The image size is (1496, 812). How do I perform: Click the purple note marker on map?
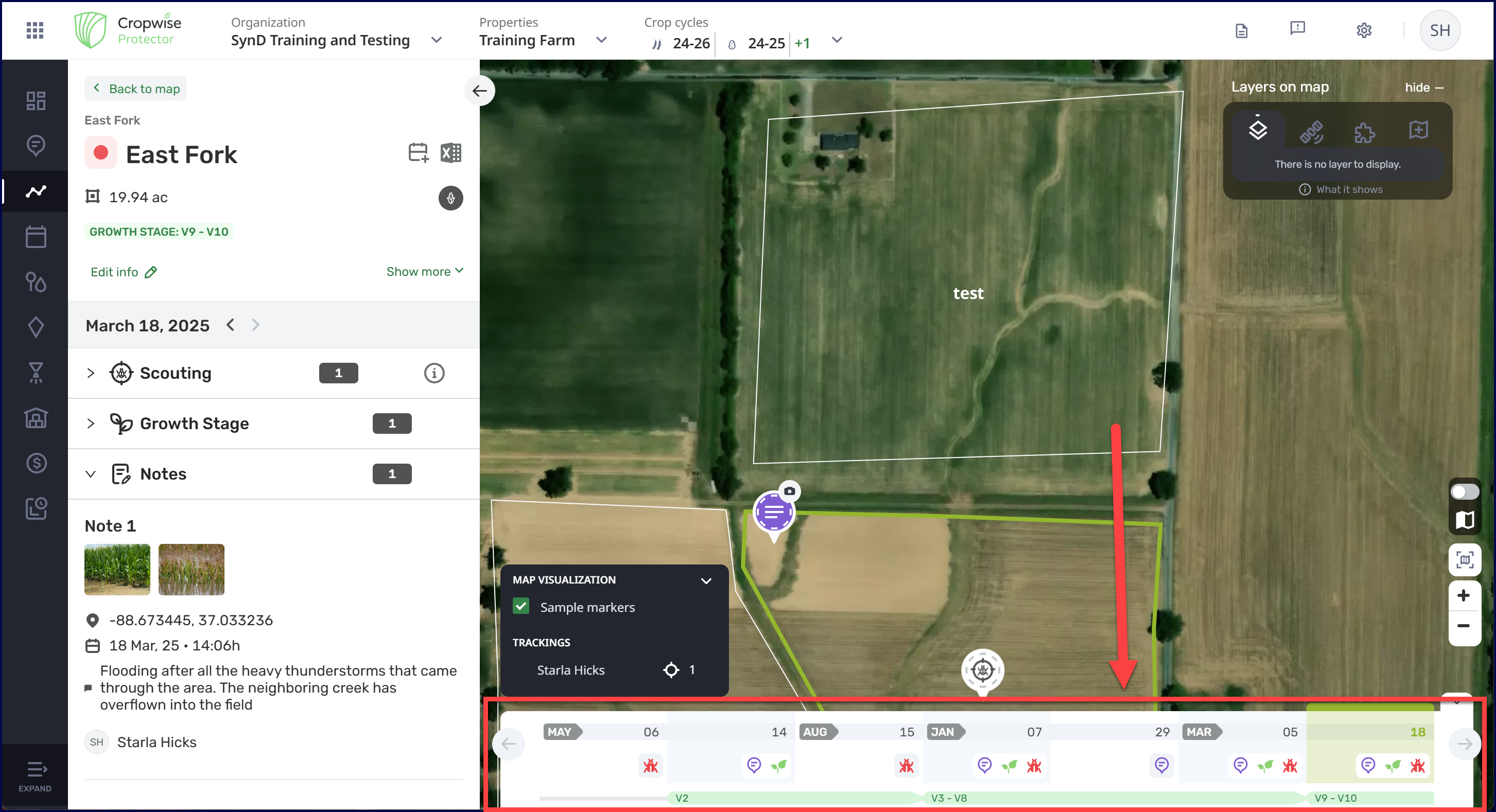point(774,512)
